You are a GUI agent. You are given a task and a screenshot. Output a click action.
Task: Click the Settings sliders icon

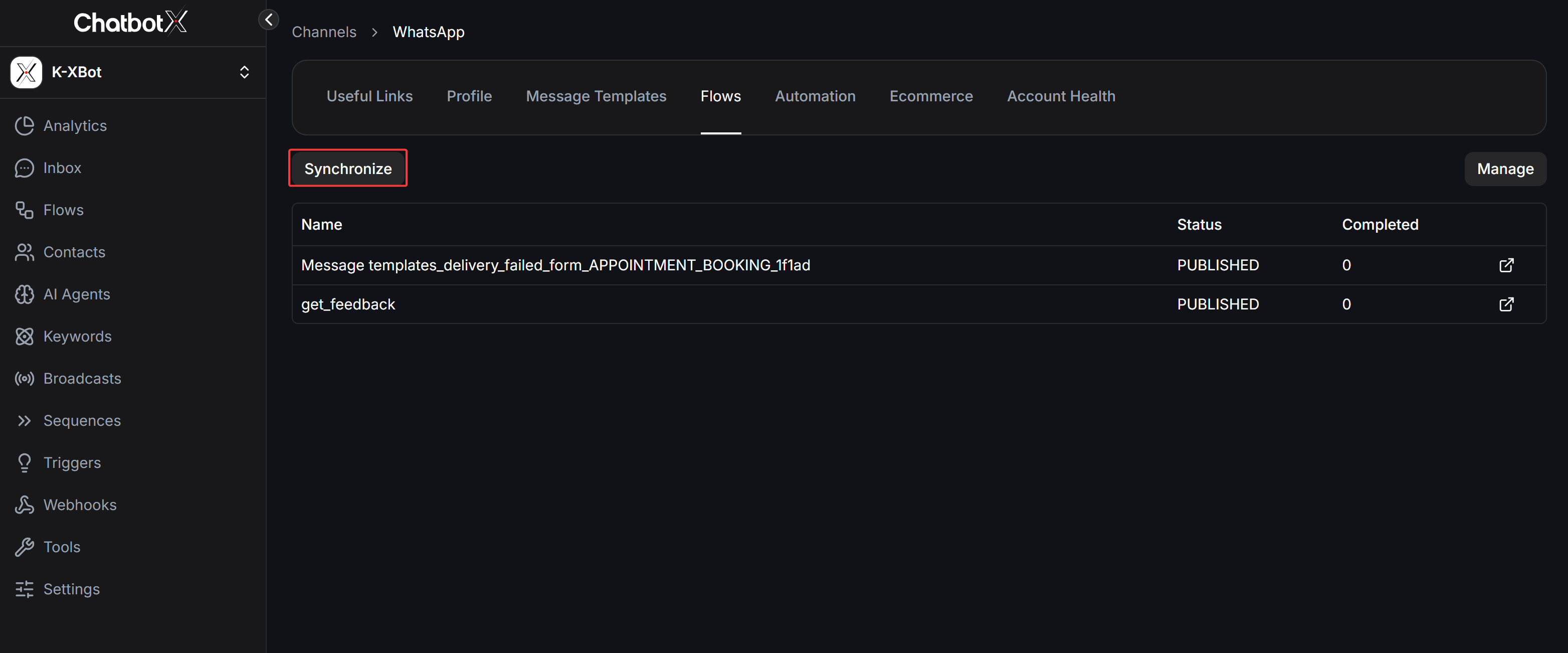point(25,589)
